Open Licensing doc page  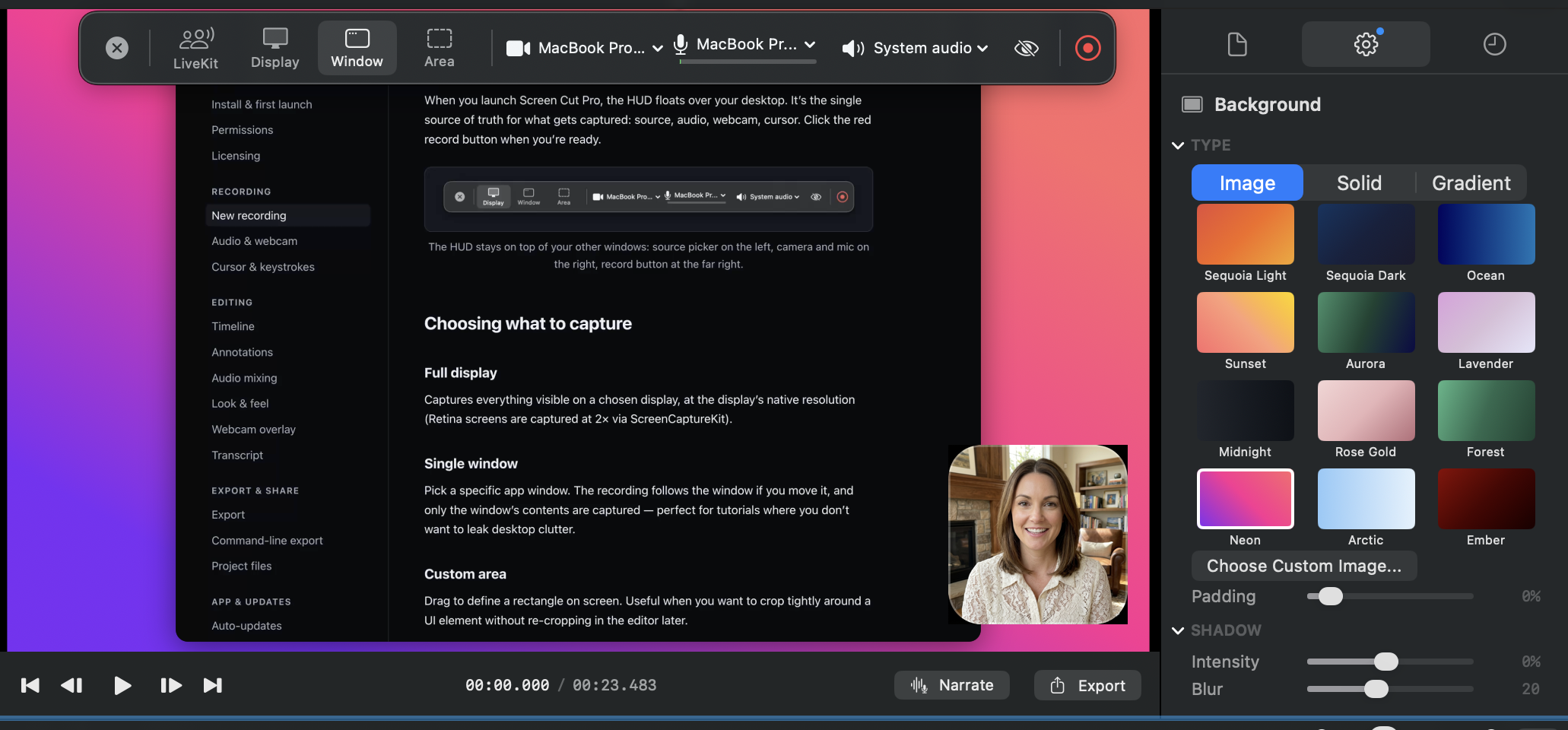pyautogui.click(x=236, y=156)
